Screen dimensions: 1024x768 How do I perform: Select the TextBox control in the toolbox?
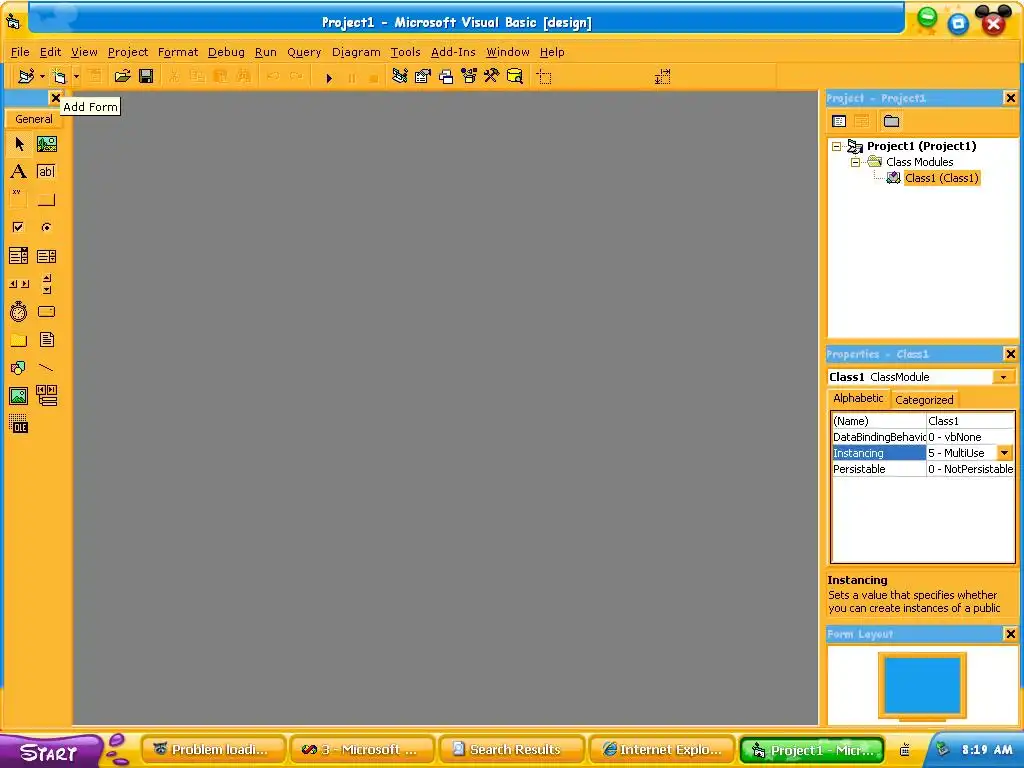click(46, 172)
